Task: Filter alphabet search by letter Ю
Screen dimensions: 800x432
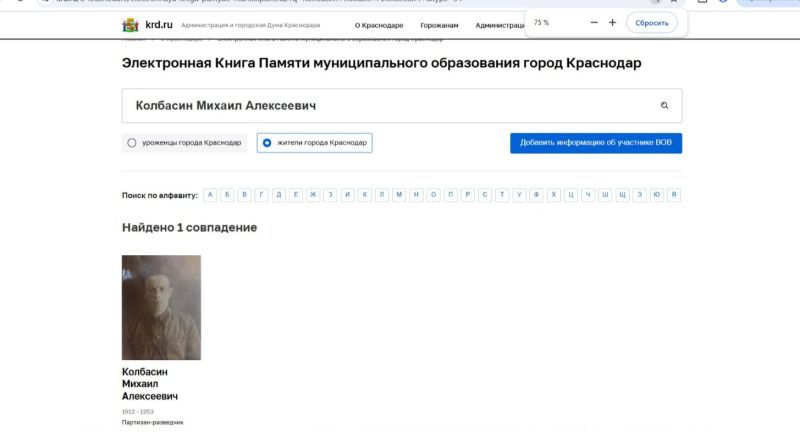Action: (x=657, y=195)
